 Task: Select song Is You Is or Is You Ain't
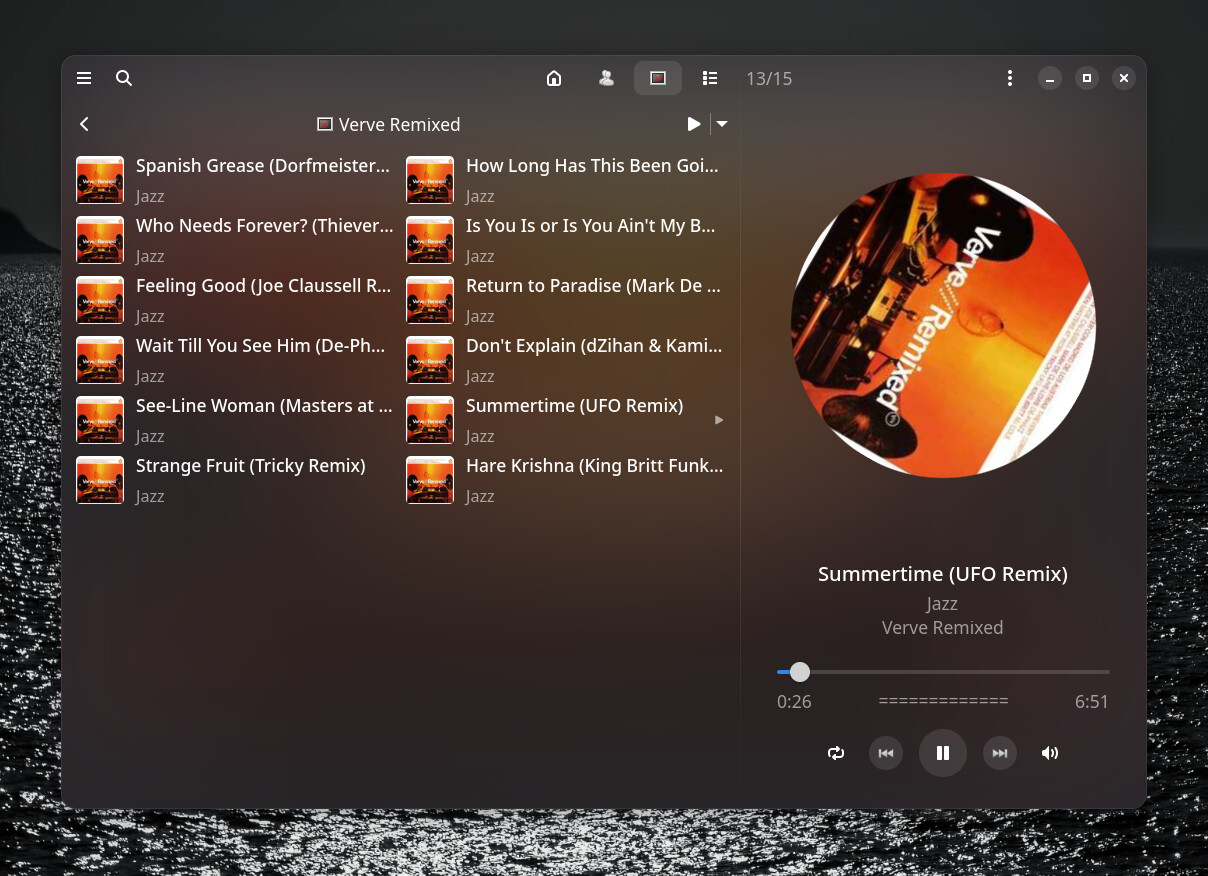click(x=565, y=240)
